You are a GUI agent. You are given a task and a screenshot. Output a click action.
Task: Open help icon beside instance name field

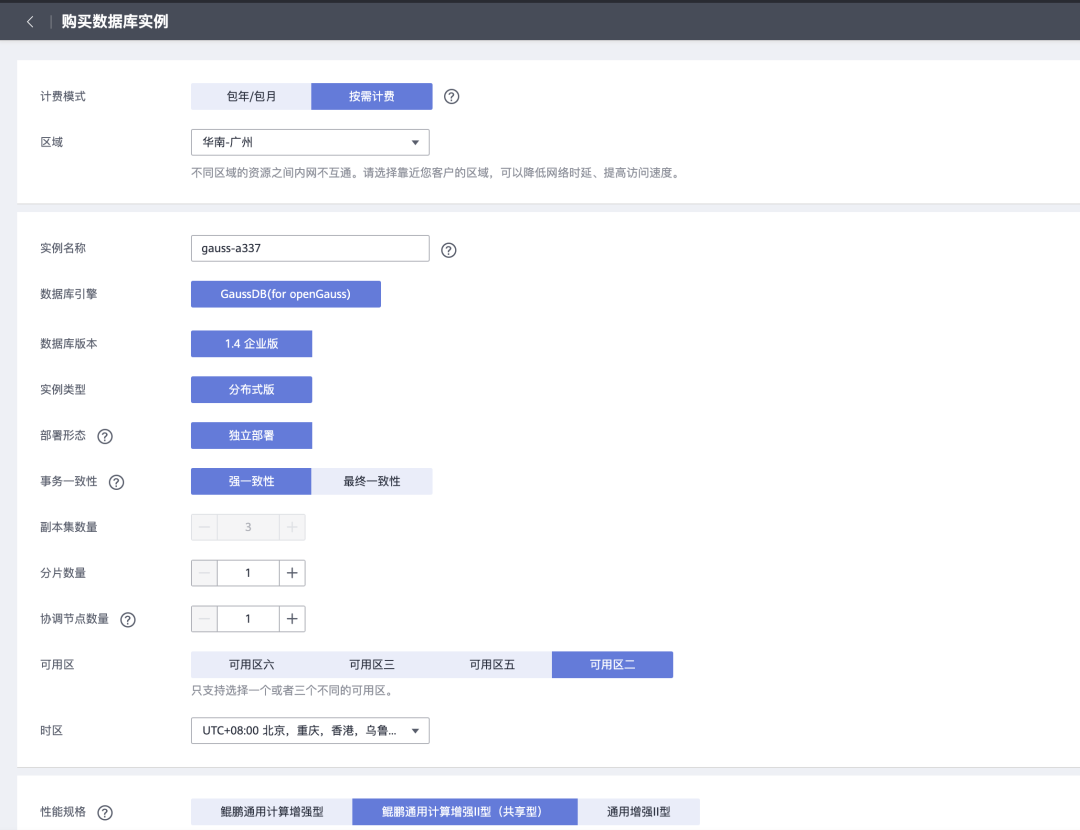pyautogui.click(x=448, y=250)
